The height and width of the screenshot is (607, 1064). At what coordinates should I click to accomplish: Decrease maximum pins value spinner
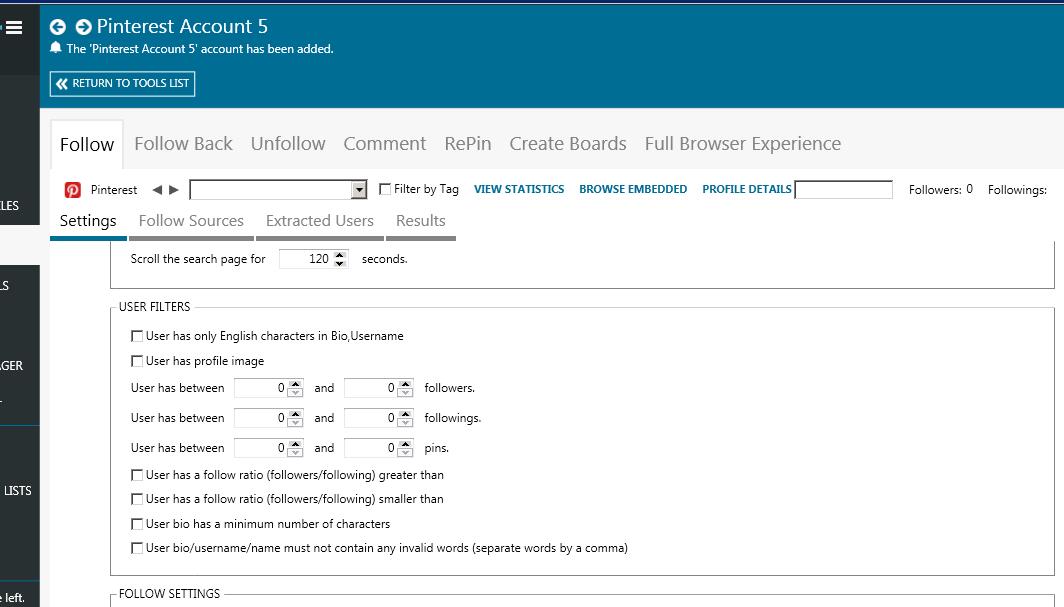point(405,452)
